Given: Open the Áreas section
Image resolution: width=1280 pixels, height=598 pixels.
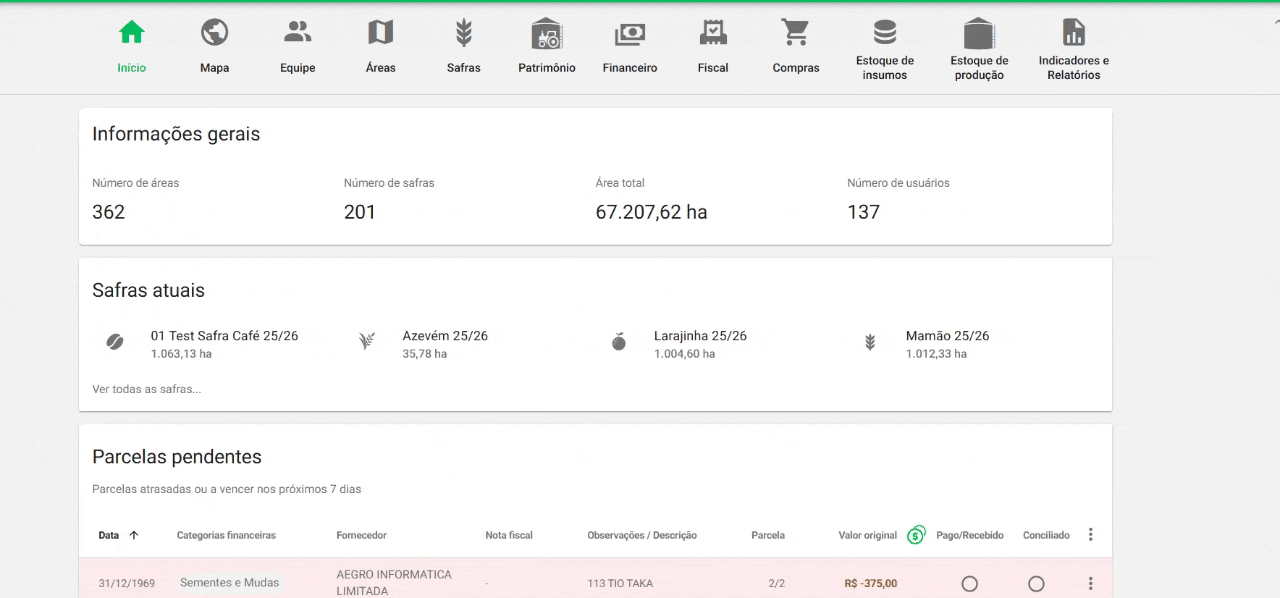Looking at the screenshot, I should pos(380,45).
